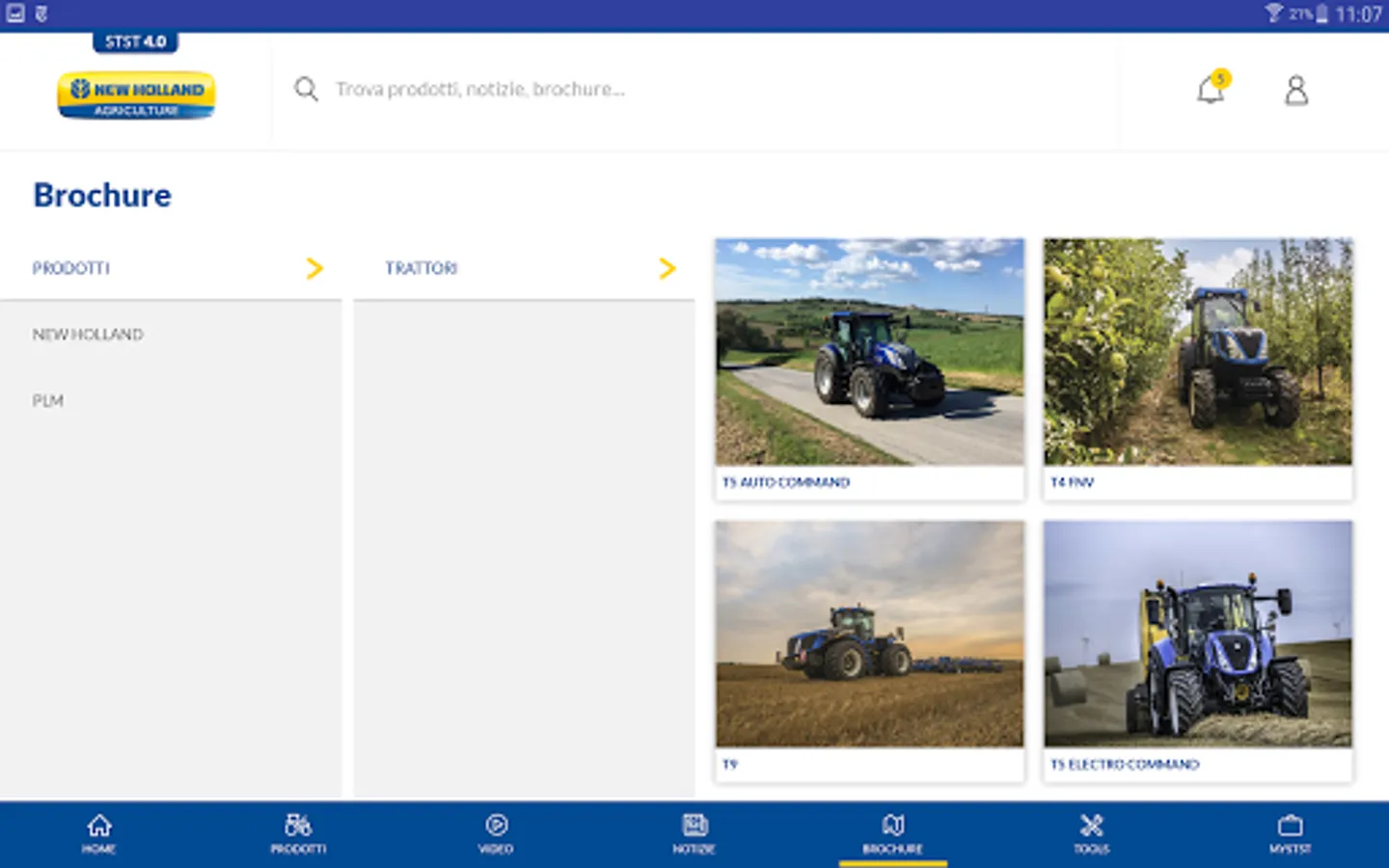Tap the MySTST briefcase icon
This screenshot has width=1389, height=868.
pos(1291,826)
